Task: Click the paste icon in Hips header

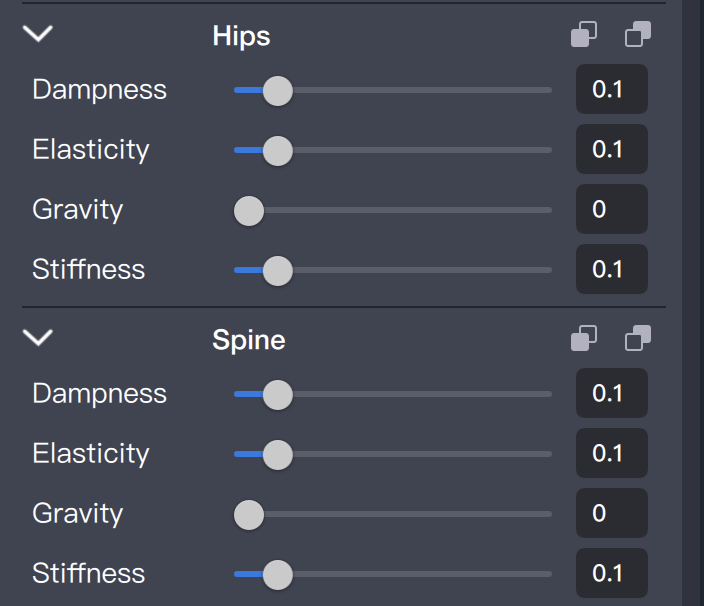Action: tap(638, 35)
